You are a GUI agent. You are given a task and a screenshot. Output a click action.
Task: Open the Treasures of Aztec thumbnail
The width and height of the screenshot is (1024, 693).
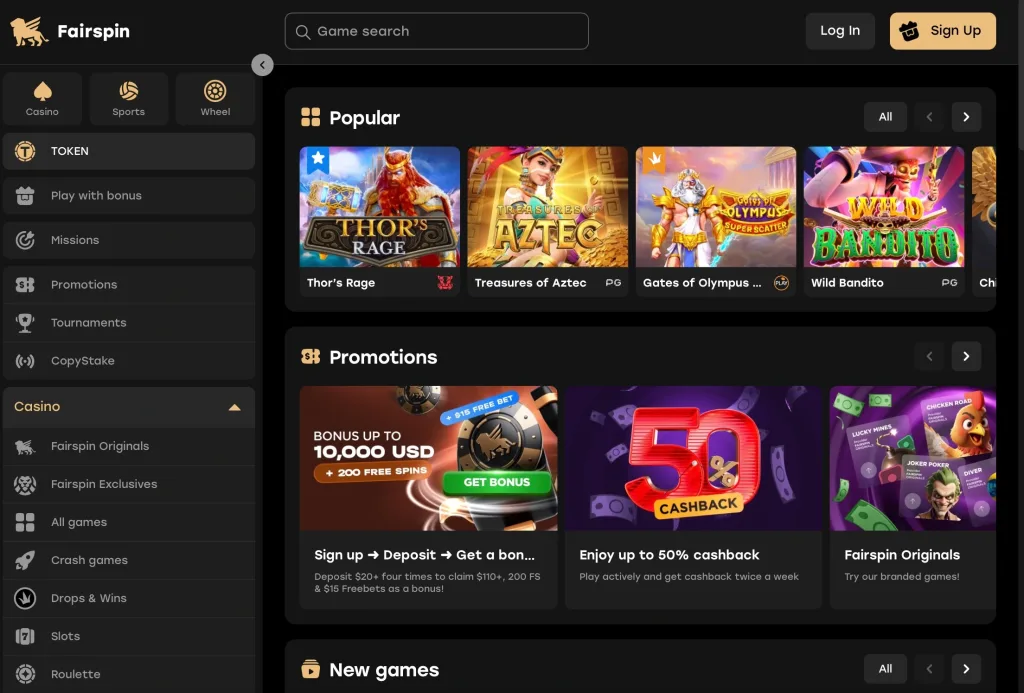click(547, 206)
